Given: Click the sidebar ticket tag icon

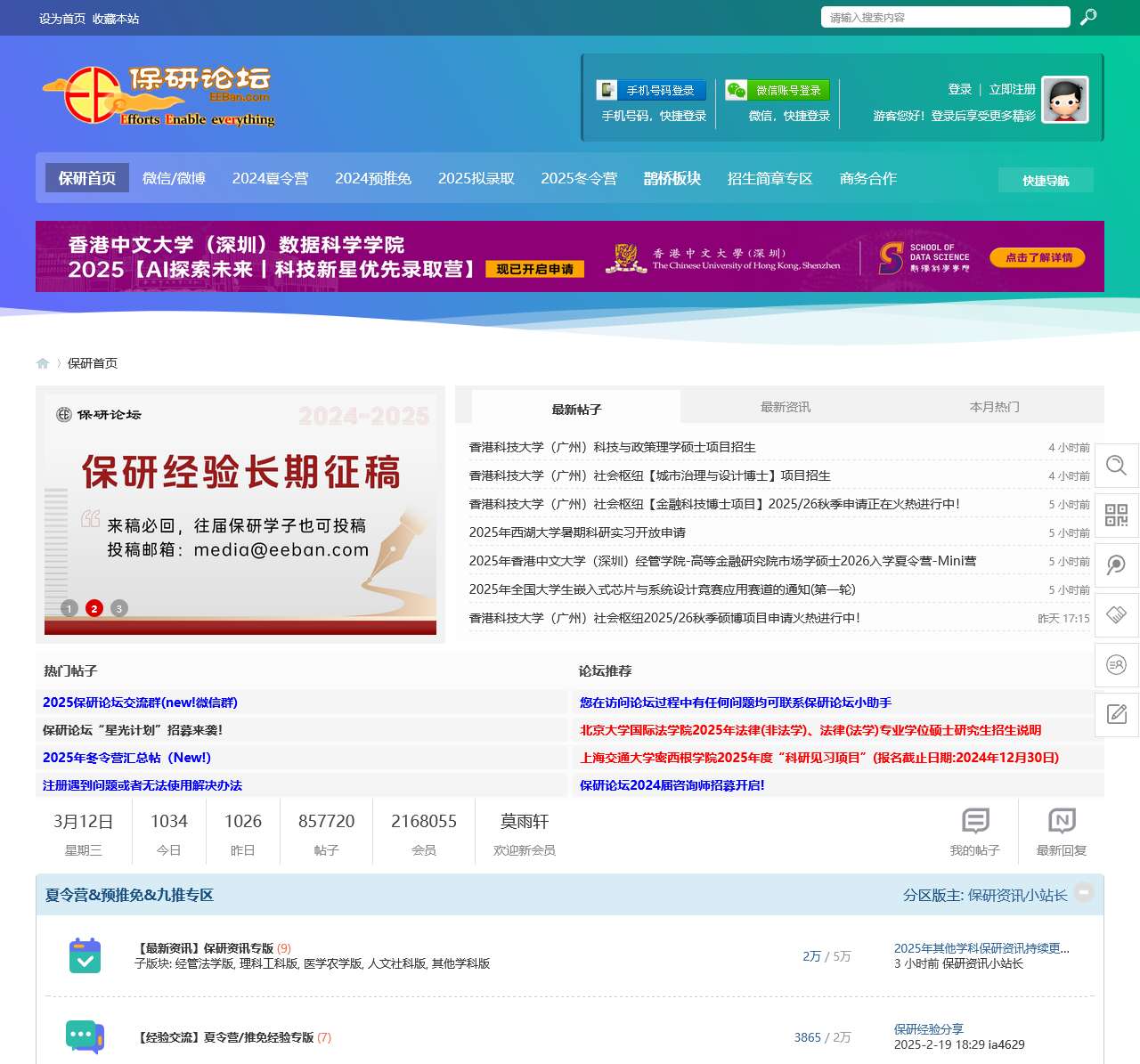Looking at the screenshot, I should (x=1116, y=615).
